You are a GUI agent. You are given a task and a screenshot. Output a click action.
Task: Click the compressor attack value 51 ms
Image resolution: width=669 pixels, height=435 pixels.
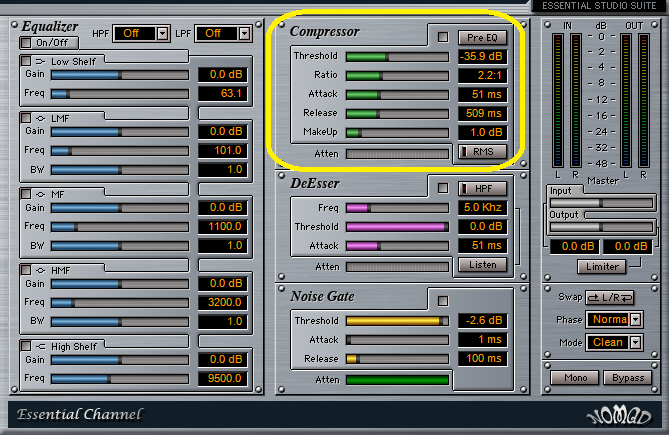pos(482,94)
